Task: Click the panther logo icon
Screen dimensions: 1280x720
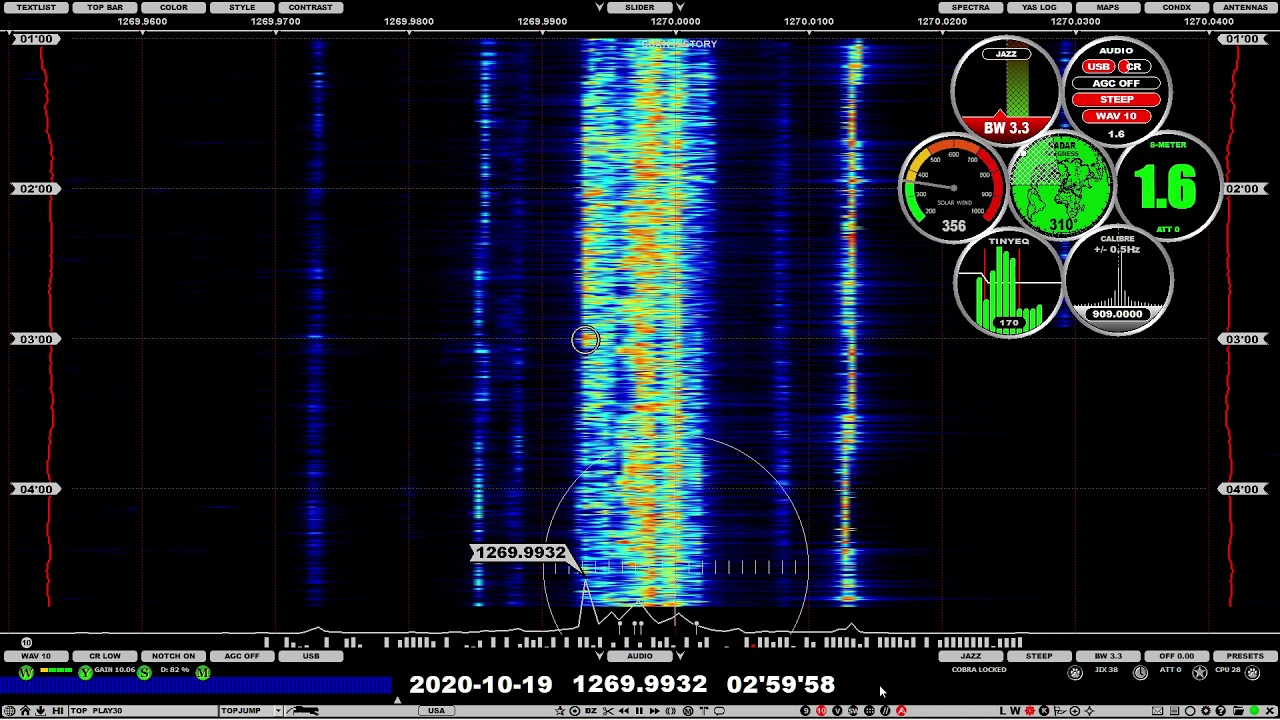Action: pos(303,711)
